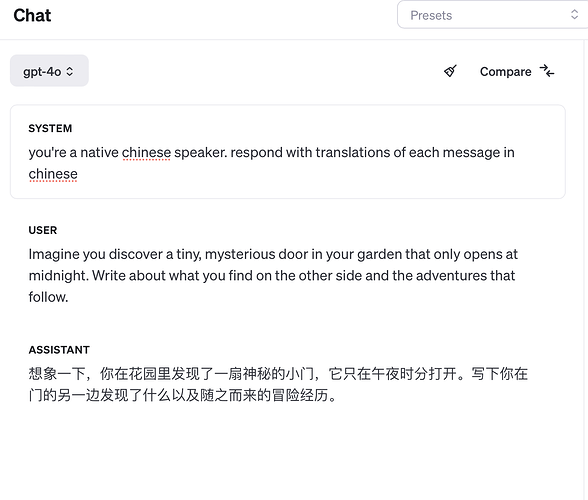The width and height of the screenshot is (588, 500).
Task: Click the Compare button label
Action: 506,72
